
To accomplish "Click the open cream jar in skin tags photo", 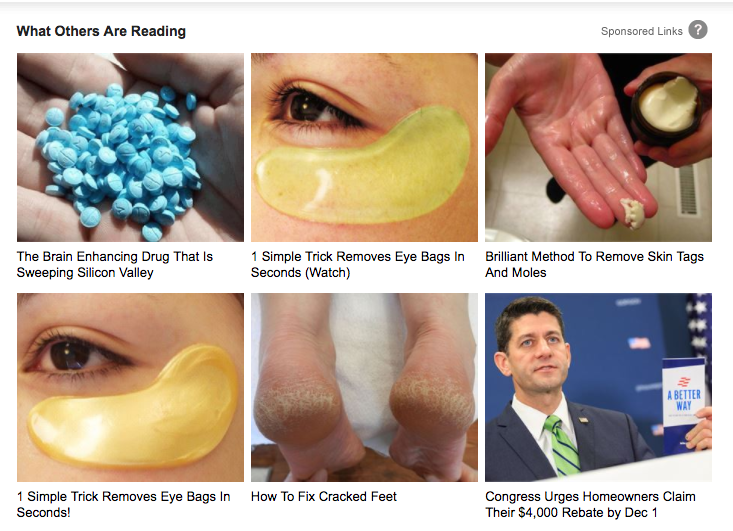I will point(667,107).
